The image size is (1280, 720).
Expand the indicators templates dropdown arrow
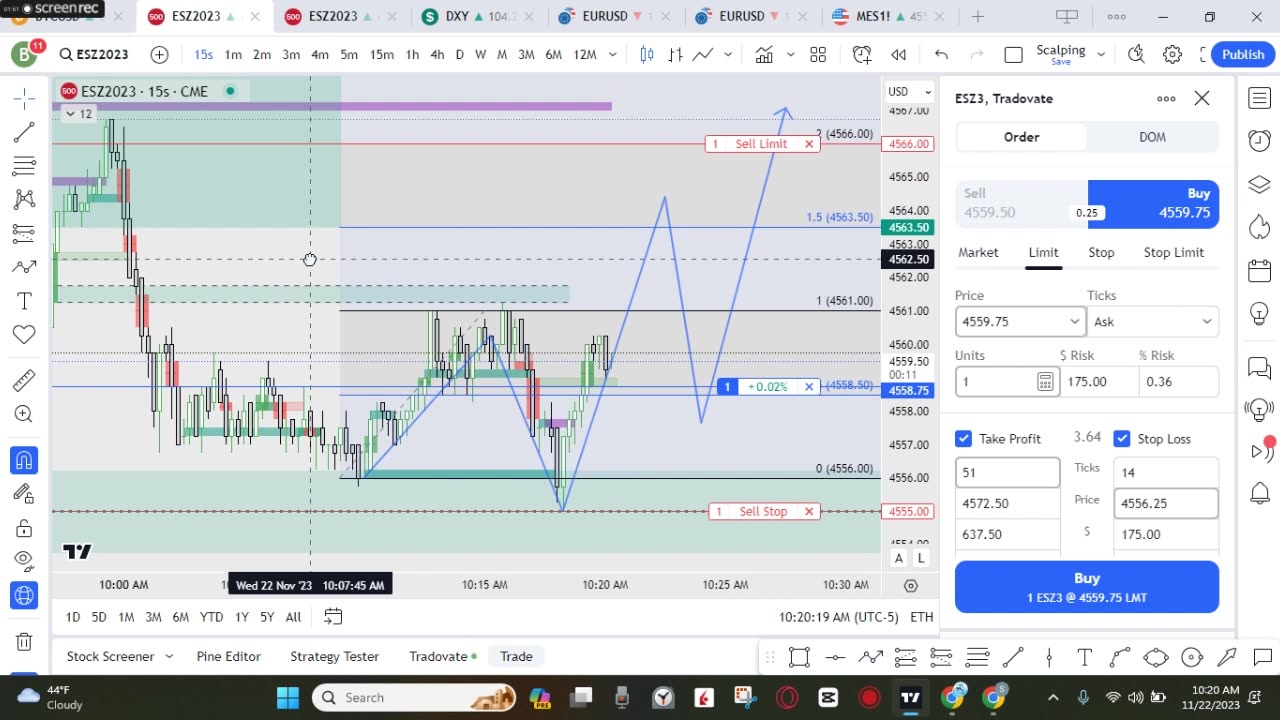tap(790, 55)
